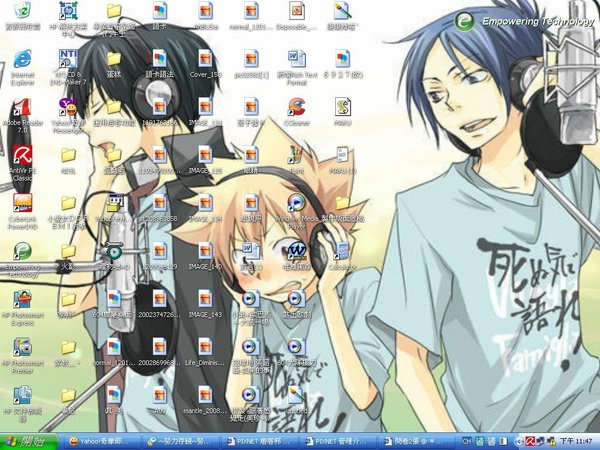Open the Empowering Technology toolbar at top right
This screenshot has height=450, width=600.
pyautogui.click(x=524, y=21)
